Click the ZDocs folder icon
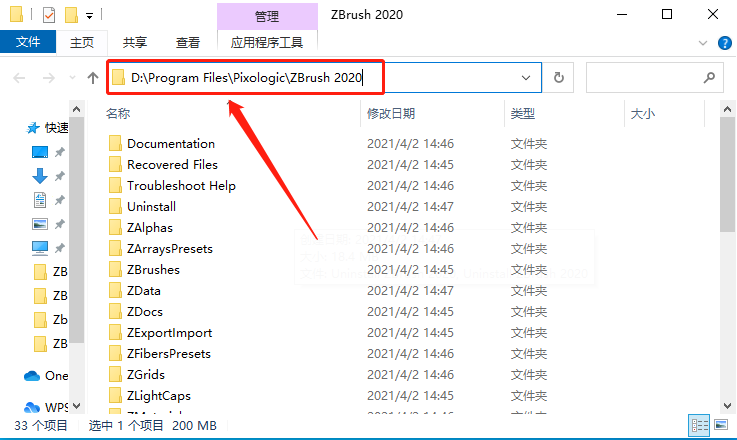Viewport: 737px width, 440px height. (x=115, y=312)
